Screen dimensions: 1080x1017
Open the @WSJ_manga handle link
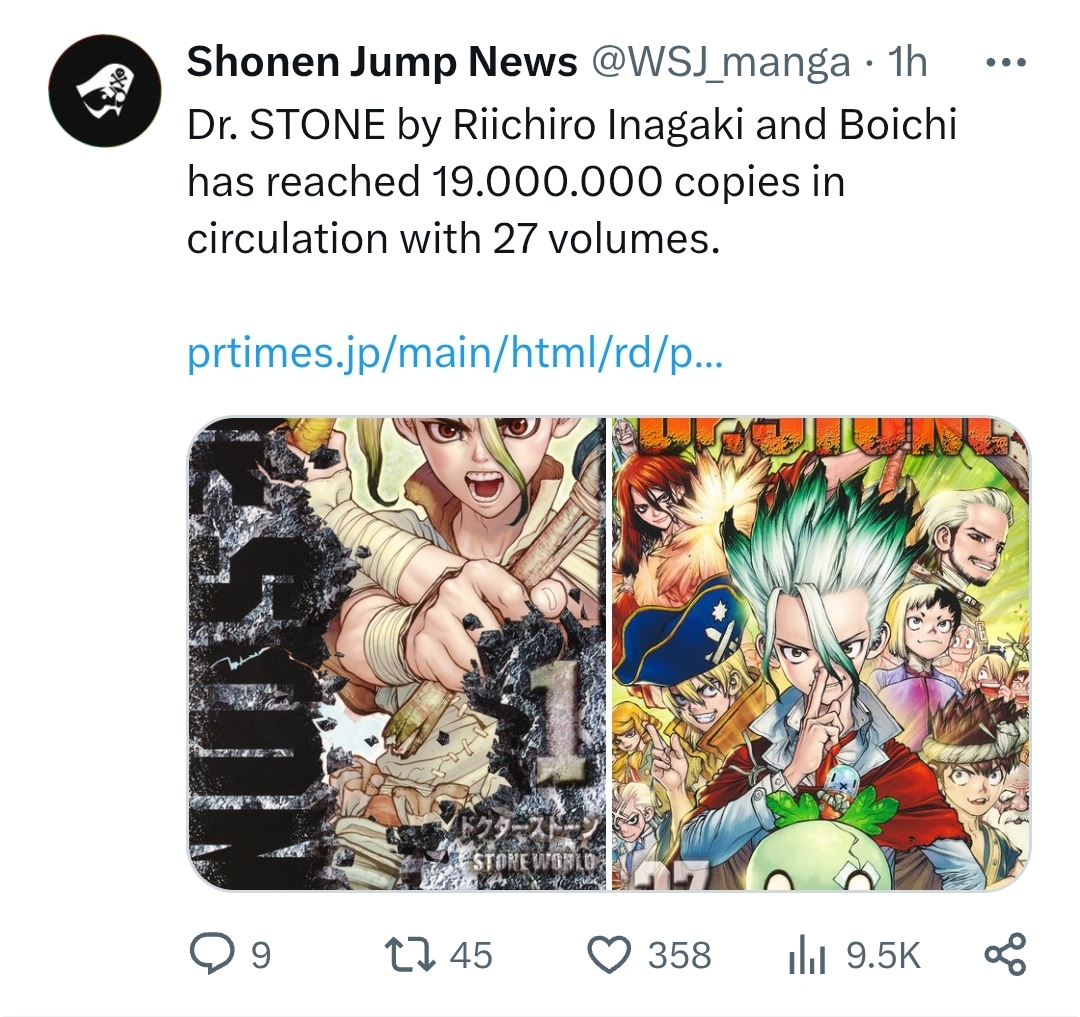click(720, 63)
